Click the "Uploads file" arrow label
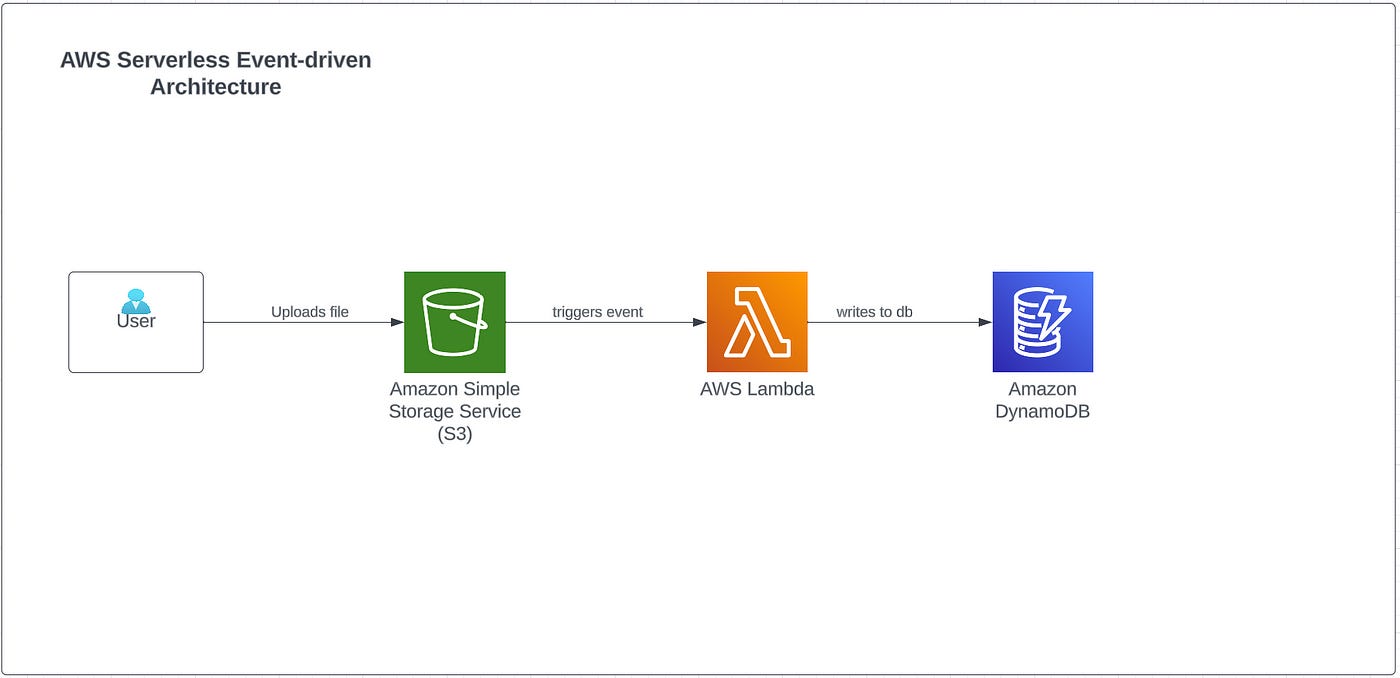Viewport: 1400px width, 678px height. click(x=310, y=312)
